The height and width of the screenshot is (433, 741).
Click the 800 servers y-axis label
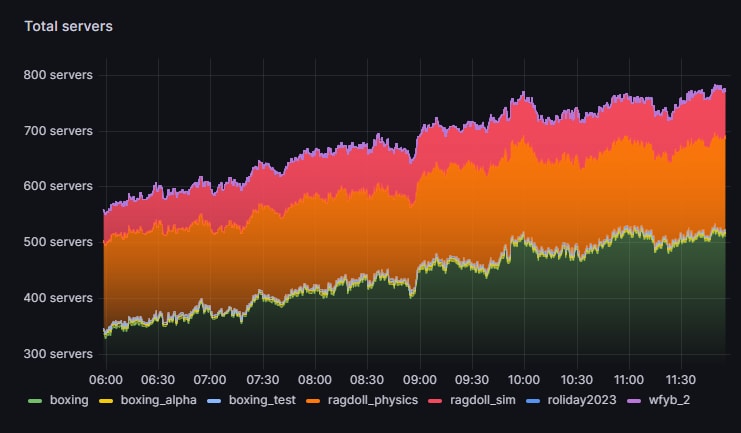[57, 75]
